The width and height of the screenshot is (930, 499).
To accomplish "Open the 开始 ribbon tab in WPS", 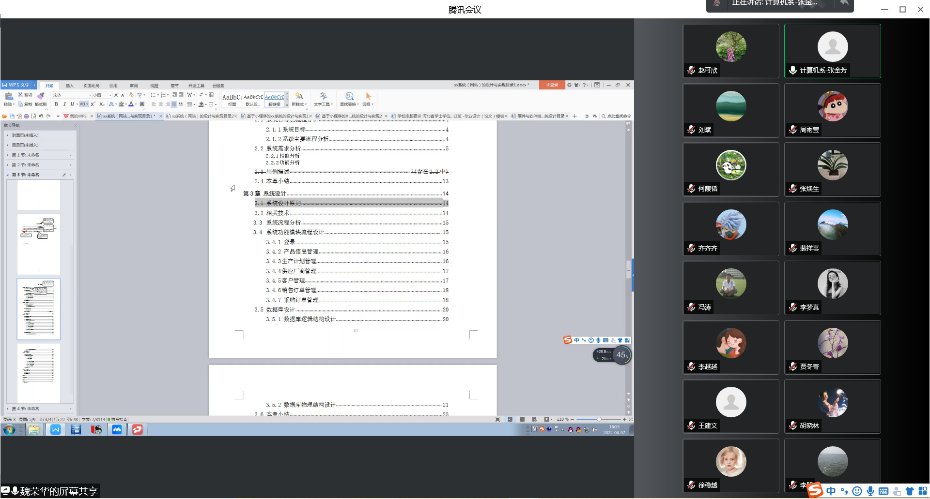I will pyautogui.click(x=49, y=85).
